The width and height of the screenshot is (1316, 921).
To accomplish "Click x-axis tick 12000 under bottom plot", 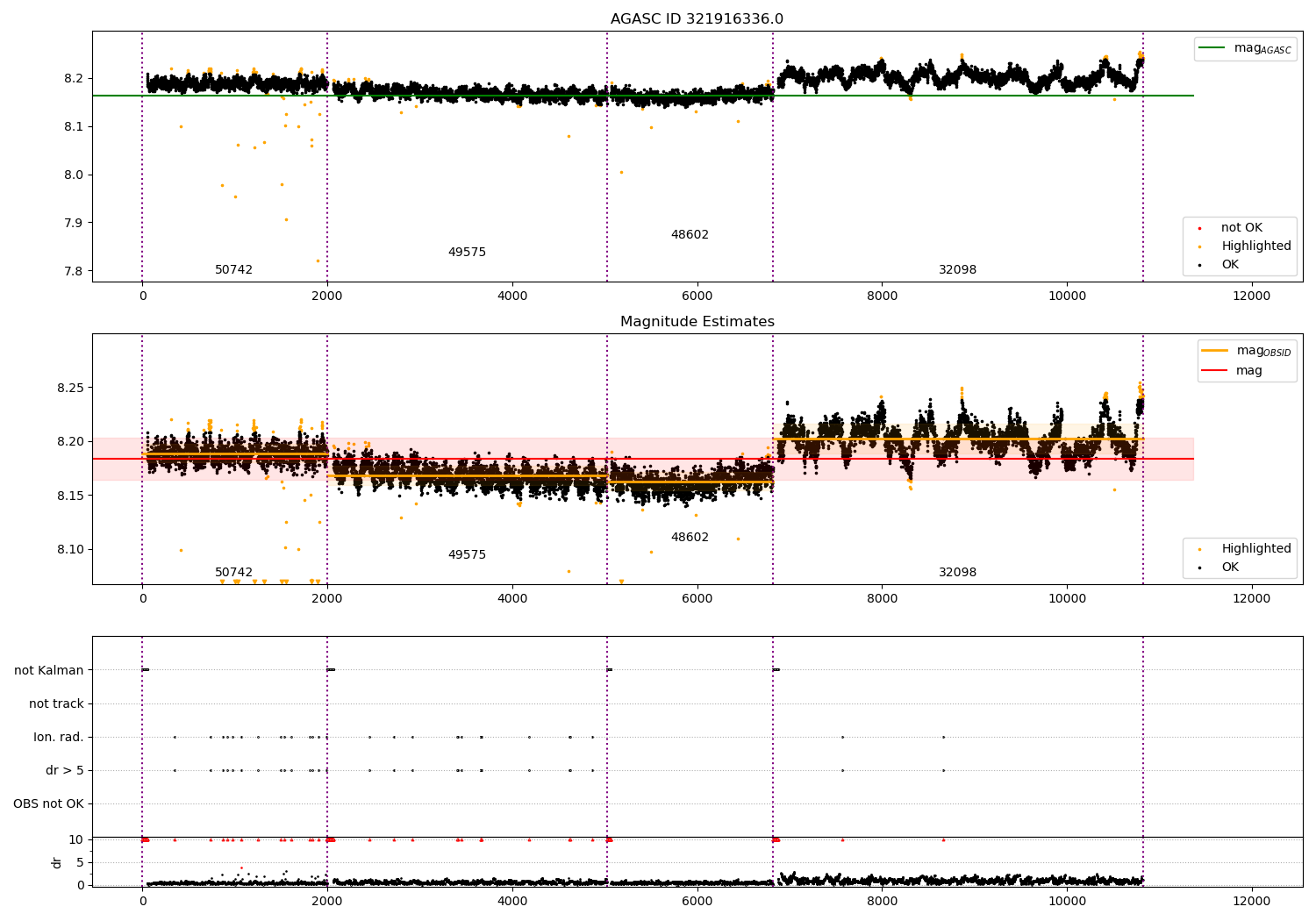I will 1252,902.
